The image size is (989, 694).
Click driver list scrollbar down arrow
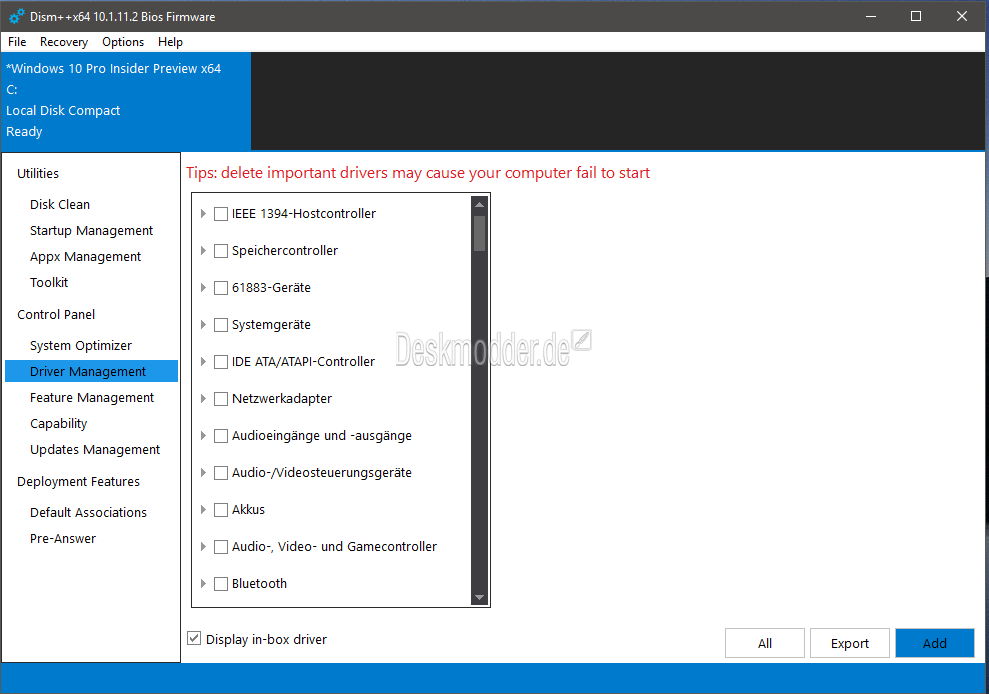[x=479, y=597]
